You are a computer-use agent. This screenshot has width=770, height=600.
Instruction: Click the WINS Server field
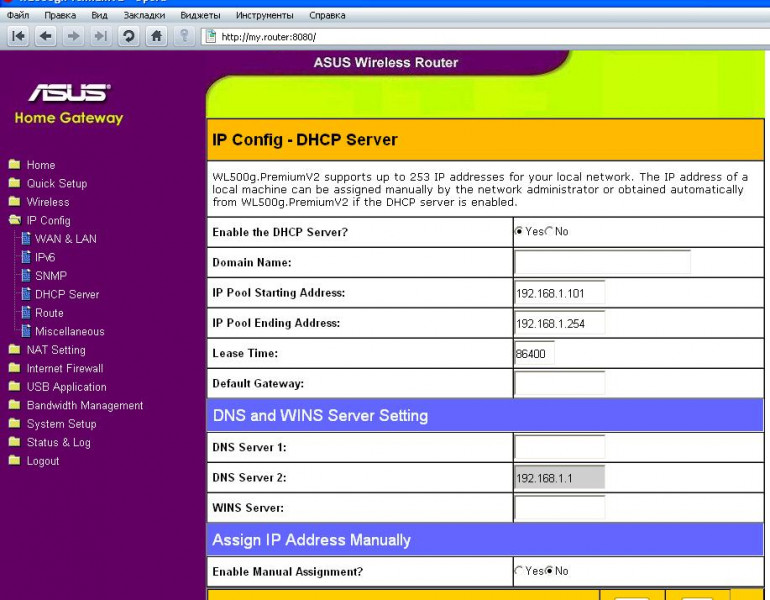pos(560,508)
